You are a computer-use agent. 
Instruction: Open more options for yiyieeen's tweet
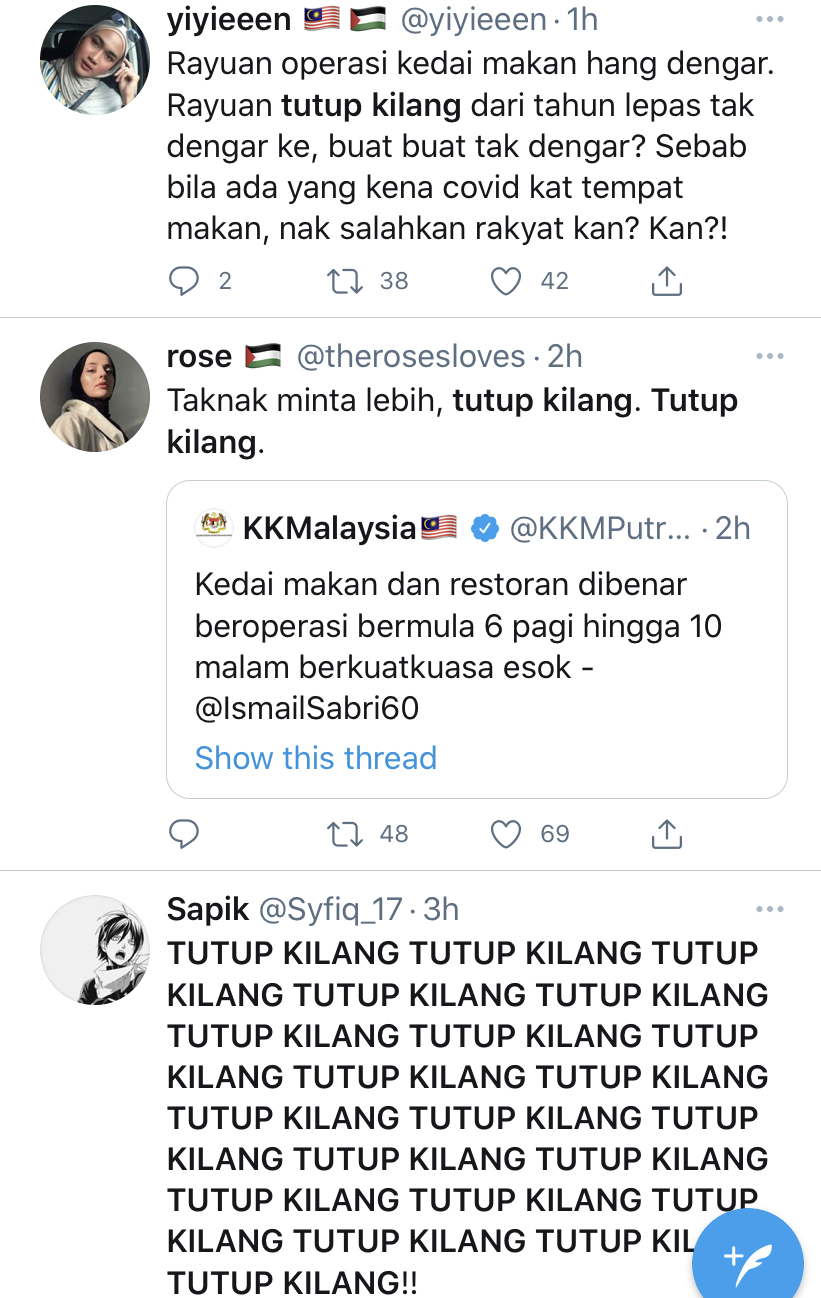pyautogui.click(x=770, y=19)
